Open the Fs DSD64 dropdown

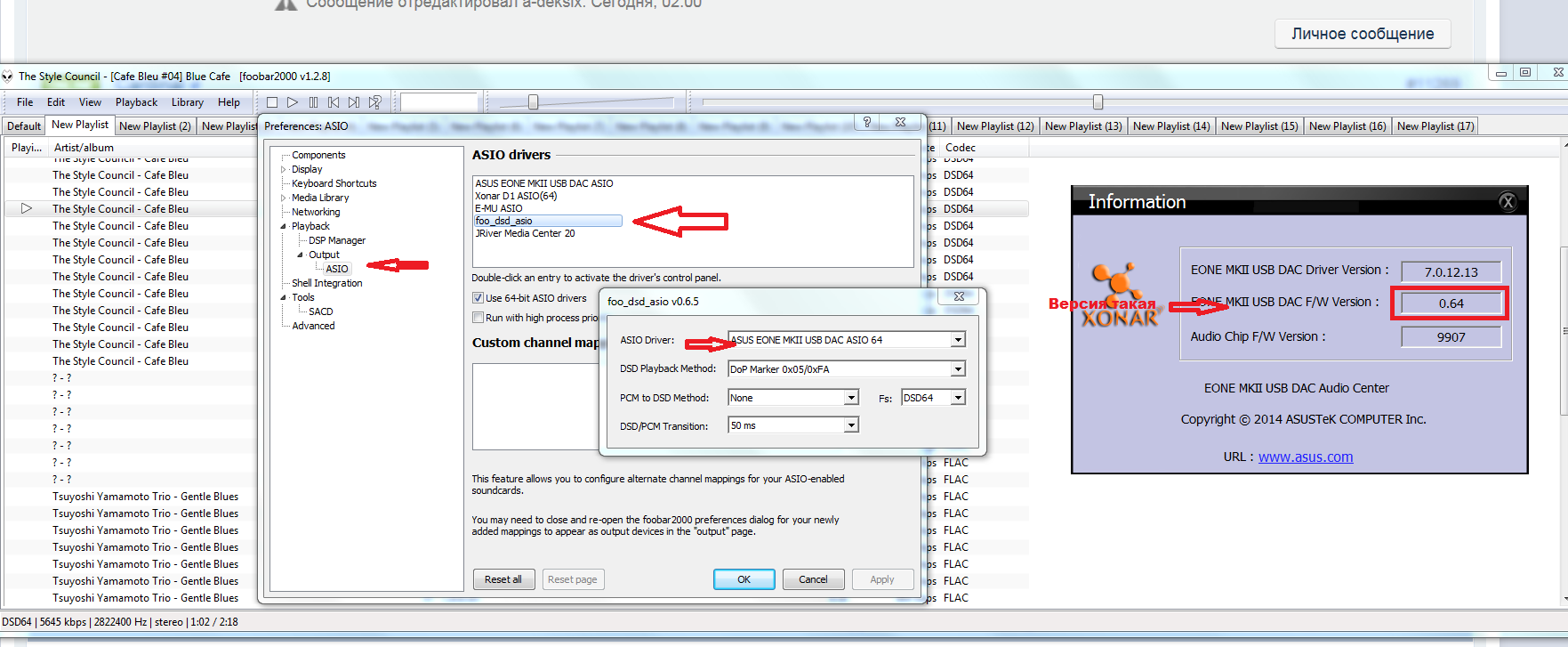click(x=958, y=398)
